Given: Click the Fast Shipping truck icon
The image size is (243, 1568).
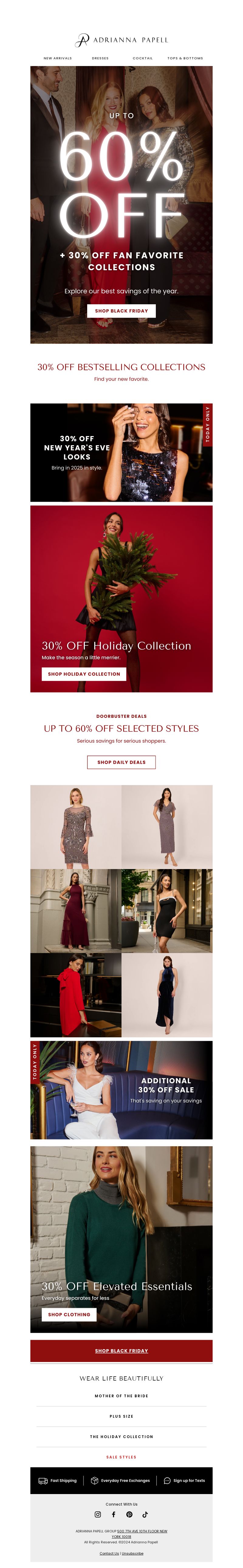Looking at the screenshot, I should coord(43,1480).
